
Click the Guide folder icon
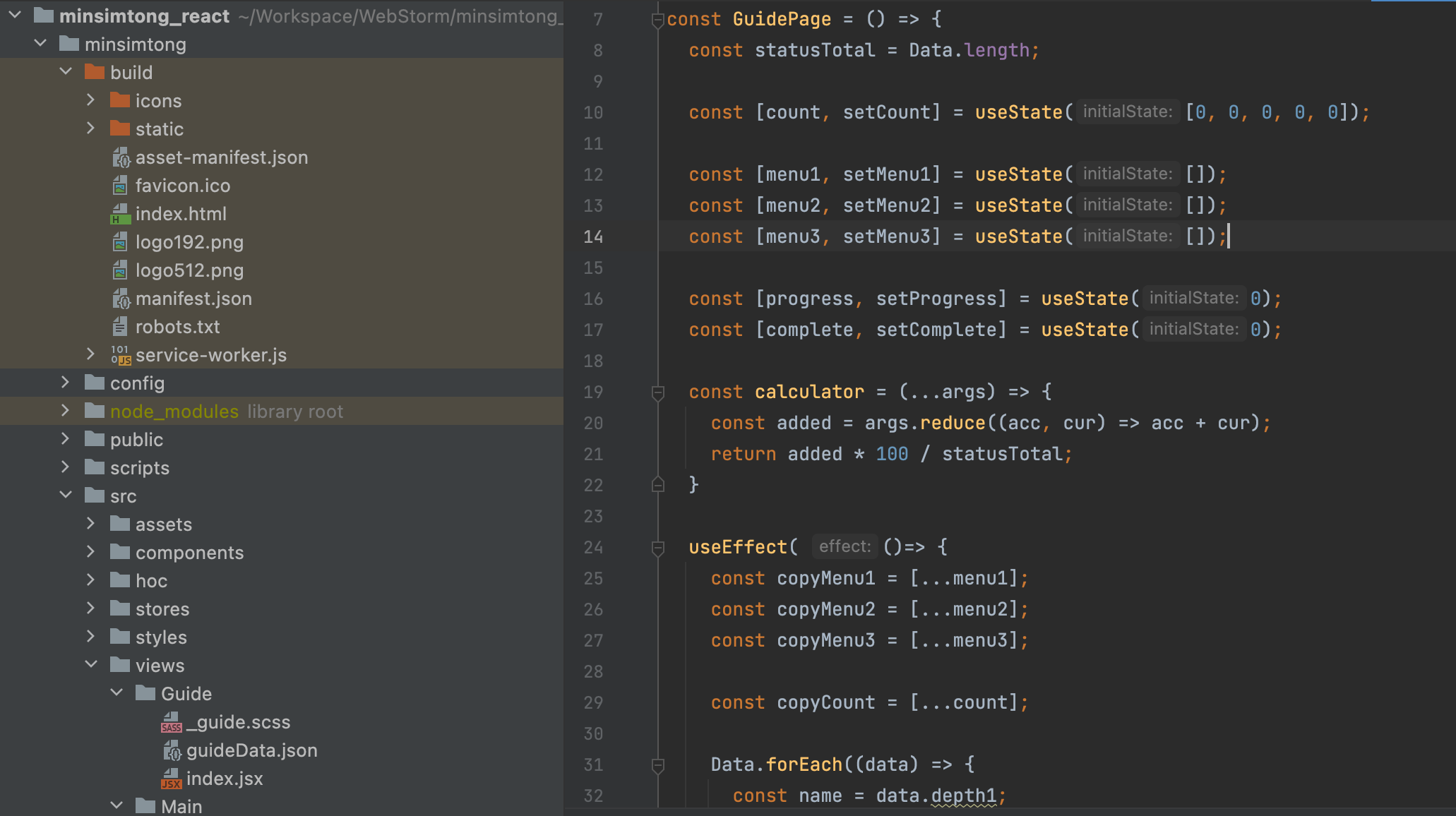point(145,693)
